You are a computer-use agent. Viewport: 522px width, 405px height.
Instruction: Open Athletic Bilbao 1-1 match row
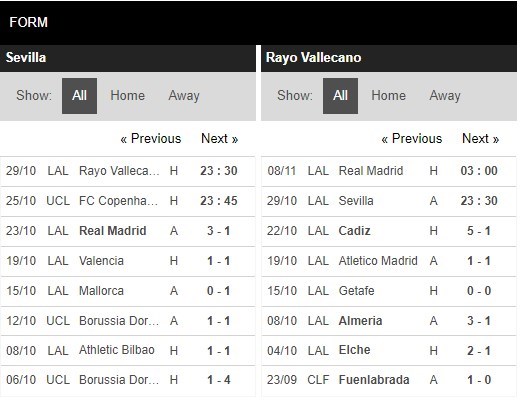coord(128,350)
